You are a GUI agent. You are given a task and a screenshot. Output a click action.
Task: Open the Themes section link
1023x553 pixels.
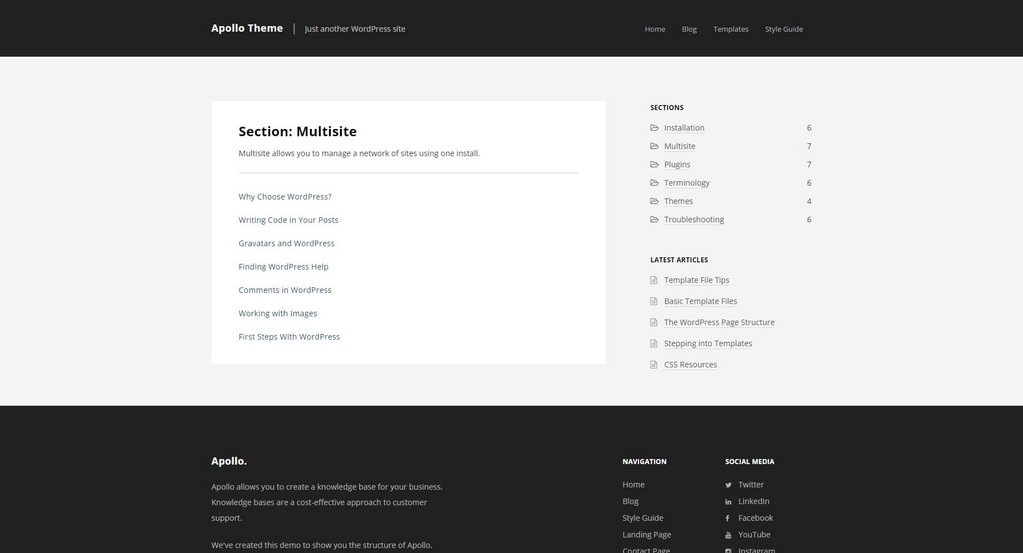pyautogui.click(x=679, y=201)
